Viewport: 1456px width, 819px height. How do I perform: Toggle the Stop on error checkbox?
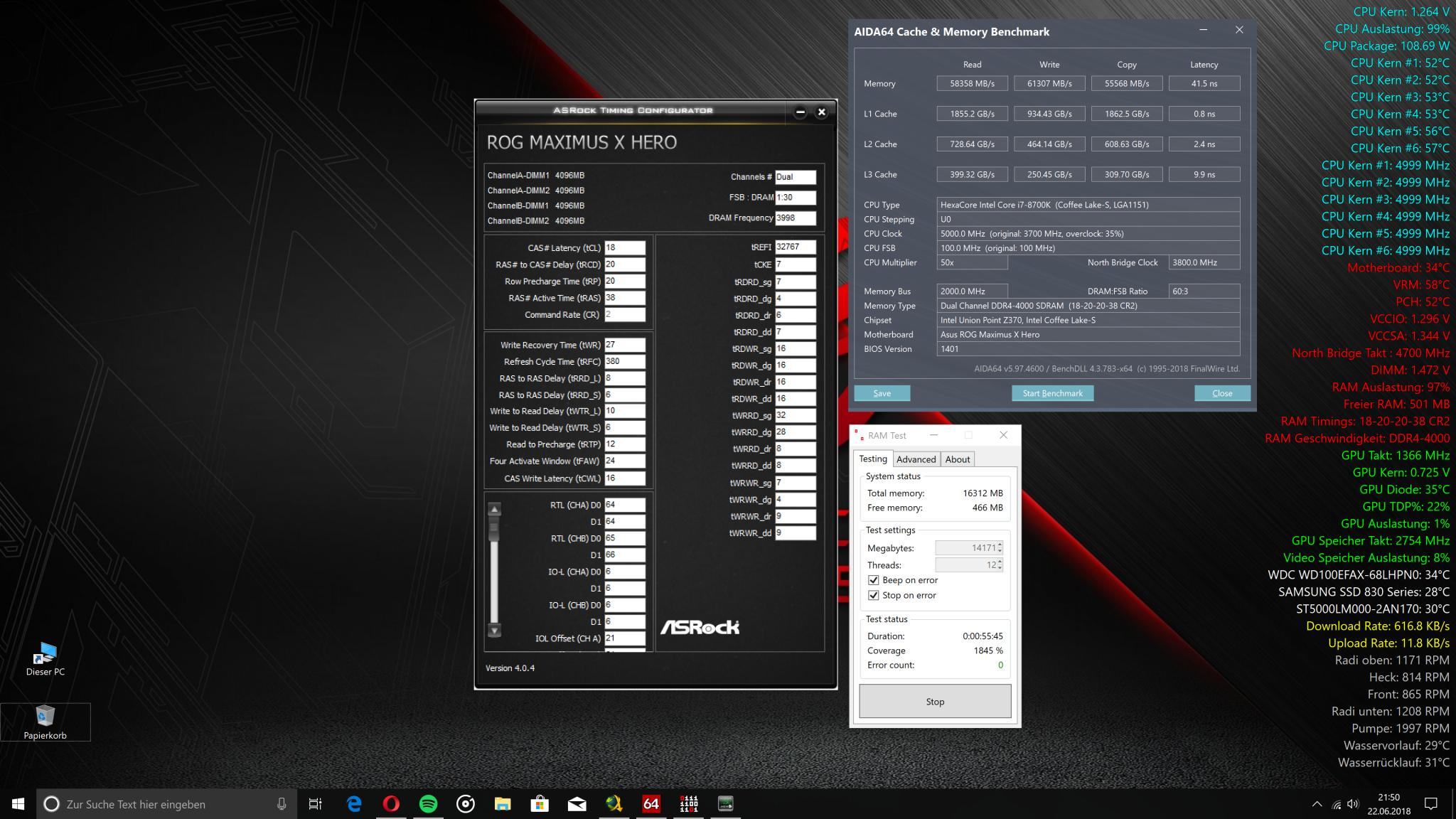pyautogui.click(x=874, y=595)
